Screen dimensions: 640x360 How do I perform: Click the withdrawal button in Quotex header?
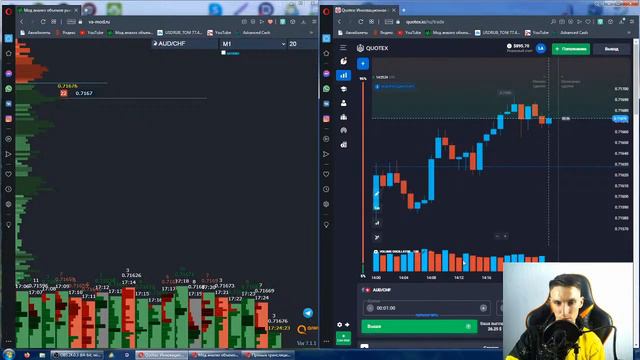click(611, 49)
